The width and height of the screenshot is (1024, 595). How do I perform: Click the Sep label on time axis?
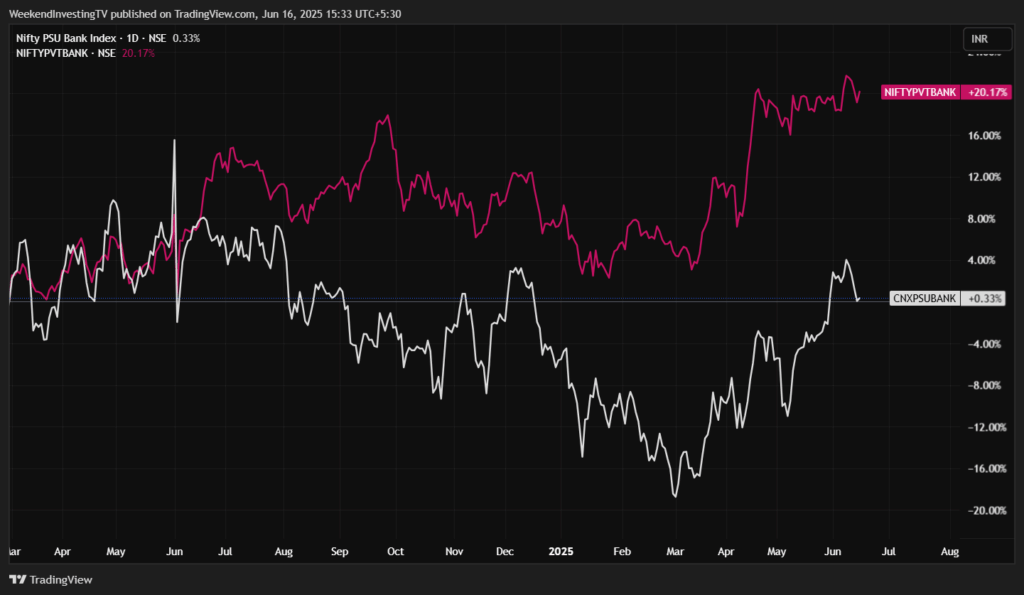(340, 552)
